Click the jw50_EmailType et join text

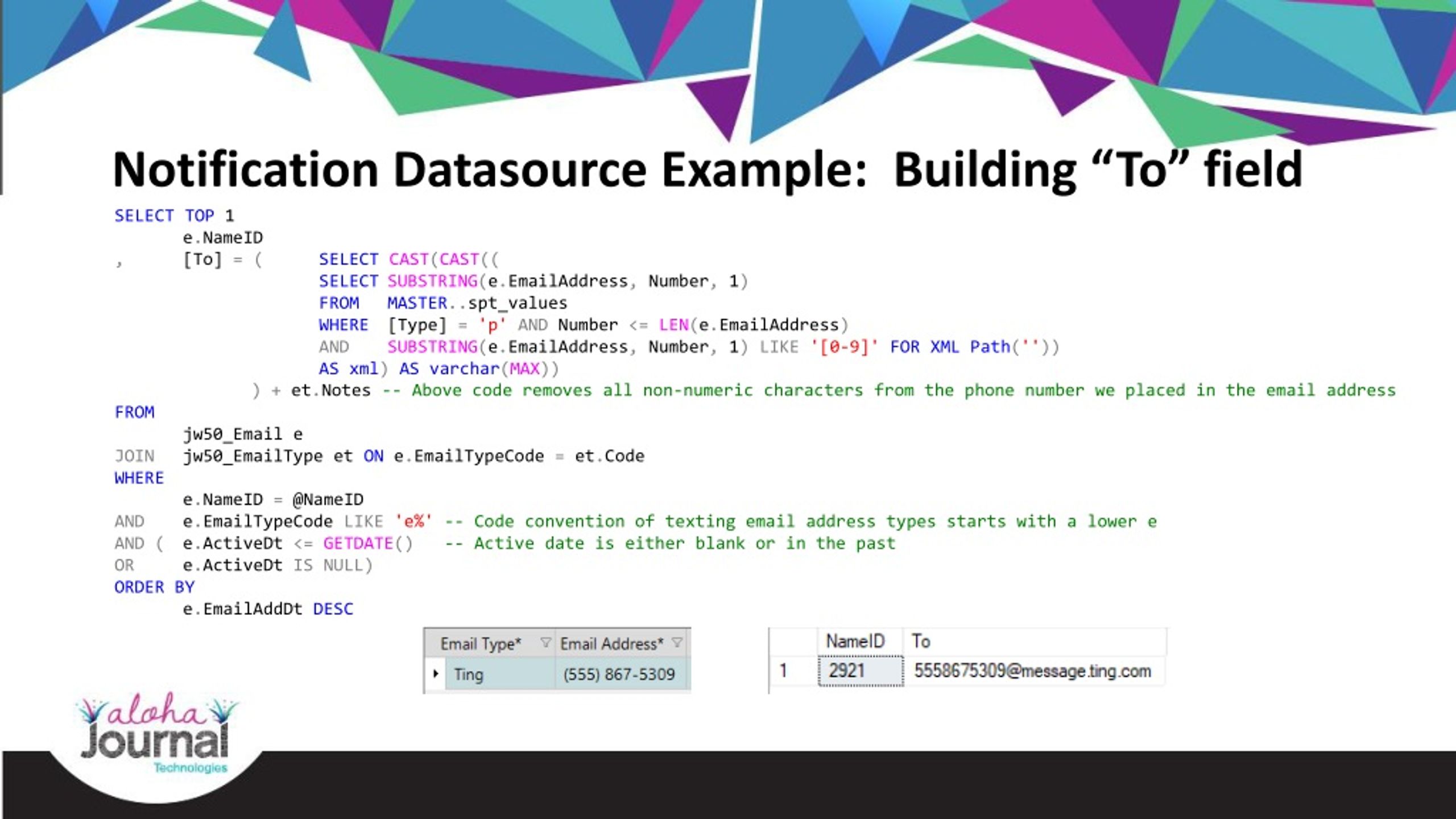[x=267, y=456]
